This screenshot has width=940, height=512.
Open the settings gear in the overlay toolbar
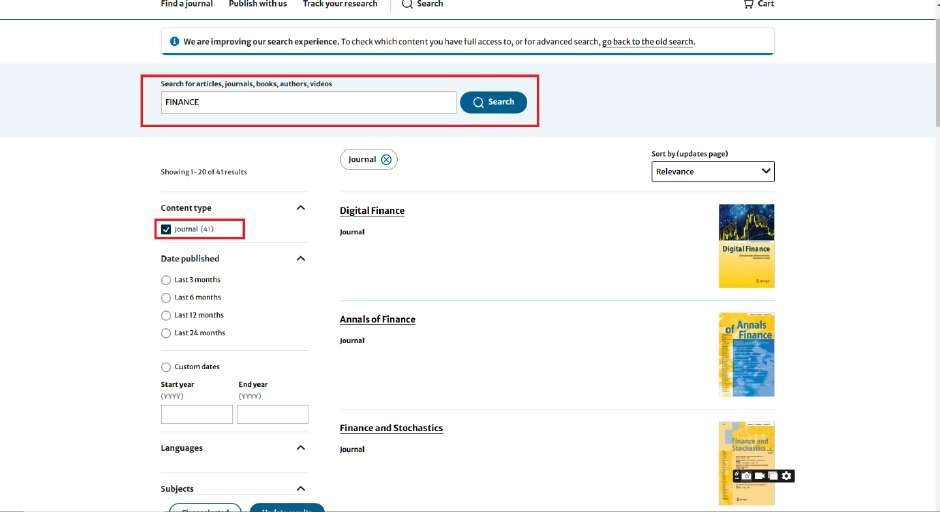[x=787, y=475]
